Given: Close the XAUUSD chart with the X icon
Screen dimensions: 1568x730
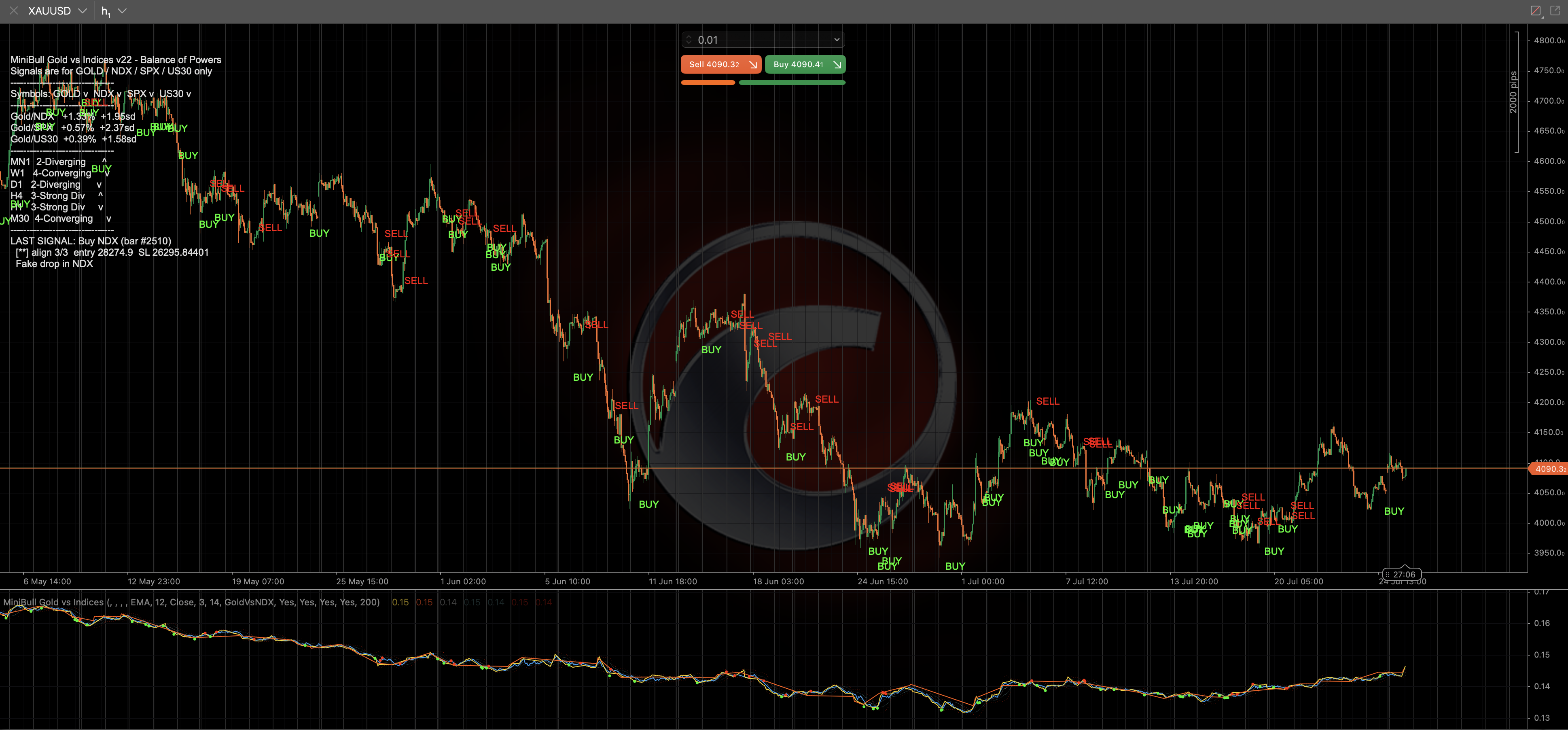Looking at the screenshot, I should point(13,11).
